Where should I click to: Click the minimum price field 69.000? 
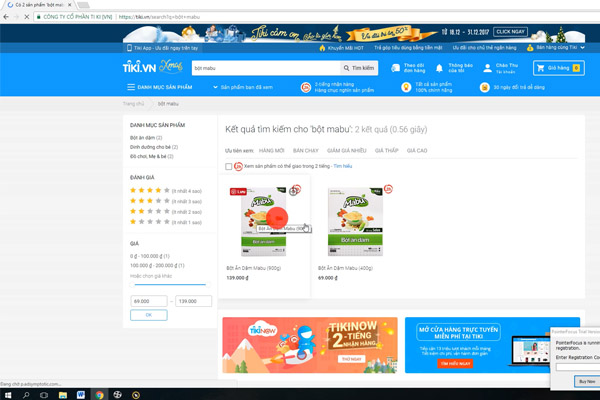(149, 301)
